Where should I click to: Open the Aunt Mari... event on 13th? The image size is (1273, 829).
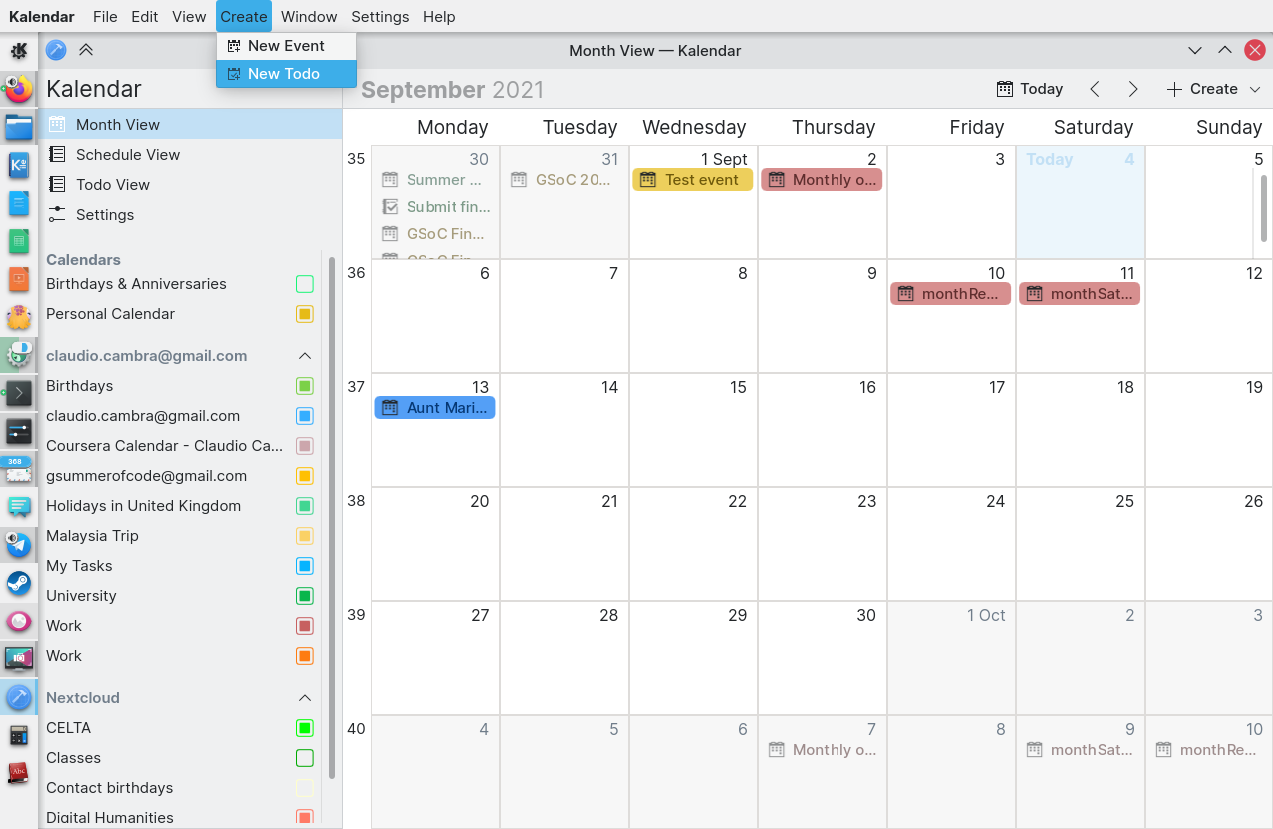(435, 408)
